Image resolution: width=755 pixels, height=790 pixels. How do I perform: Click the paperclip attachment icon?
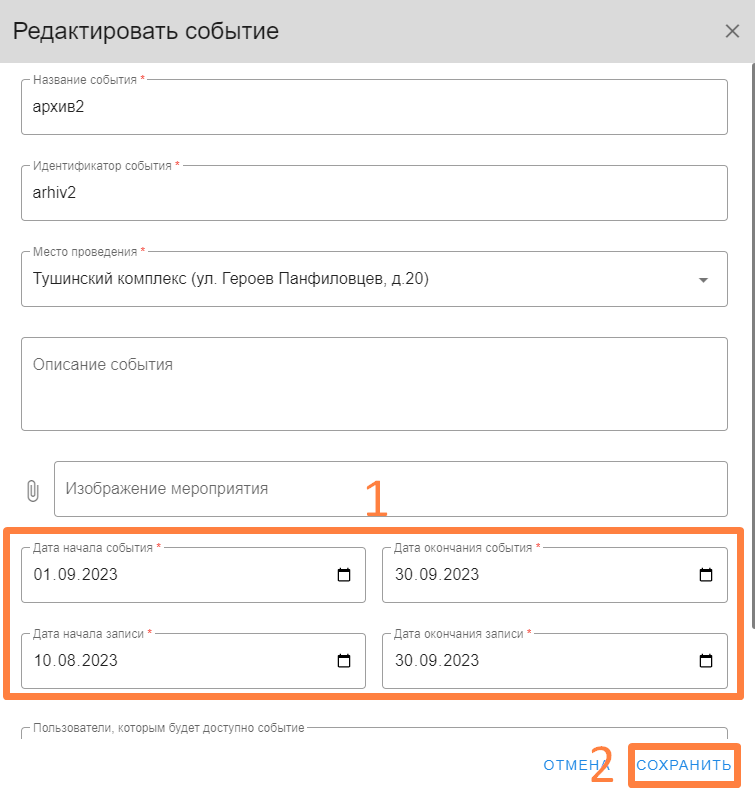click(32, 491)
